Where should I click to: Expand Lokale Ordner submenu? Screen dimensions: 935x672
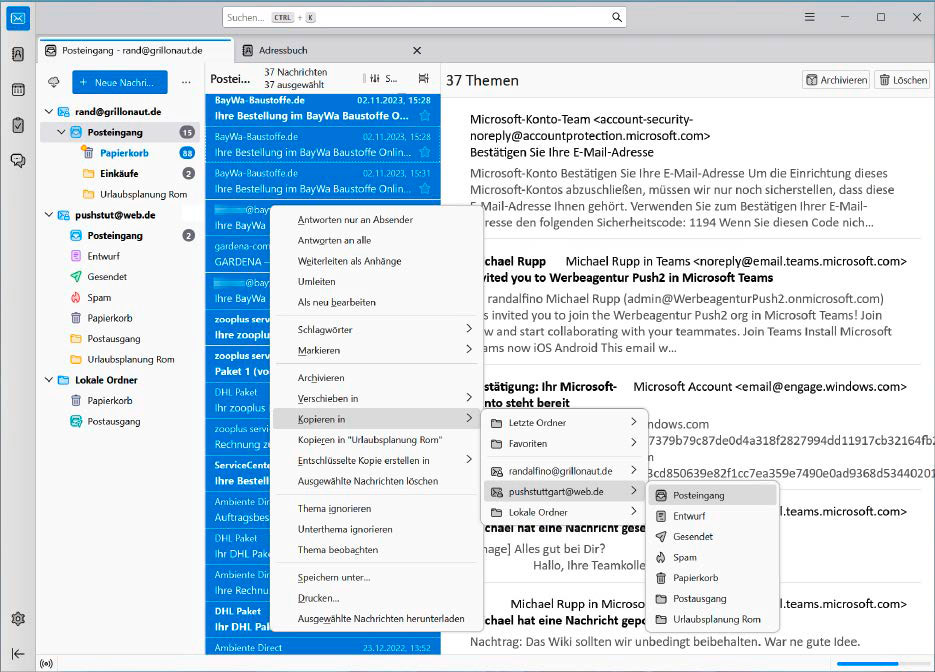[x=564, y=512]
